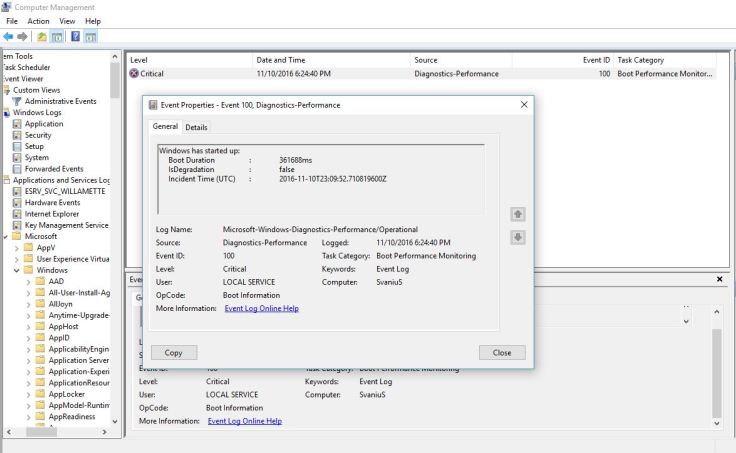Screen dimensions: 736x453
Task: Click the Up one level toolbar icon
Action: [42, 37]
